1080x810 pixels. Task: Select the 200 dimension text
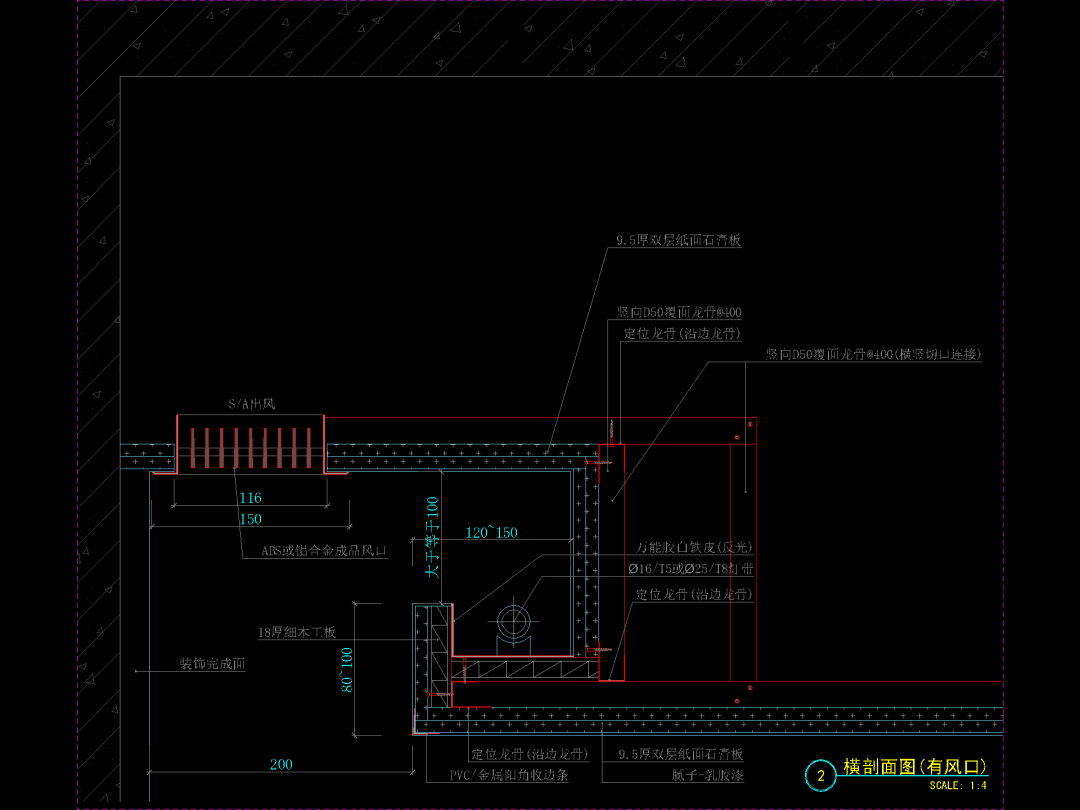tap(281, 765)
